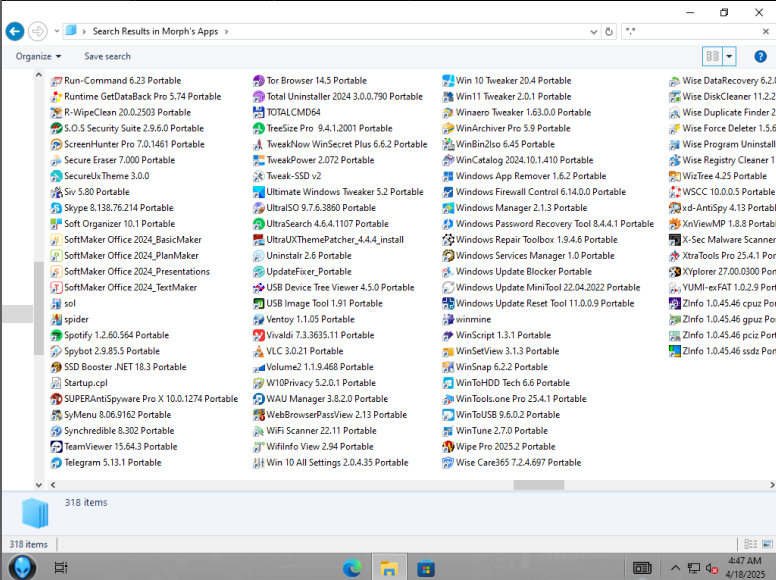Select Vivaldi 7.3.3635.11 Portable icon
776x580 pixels.
(x=258, y=335)
